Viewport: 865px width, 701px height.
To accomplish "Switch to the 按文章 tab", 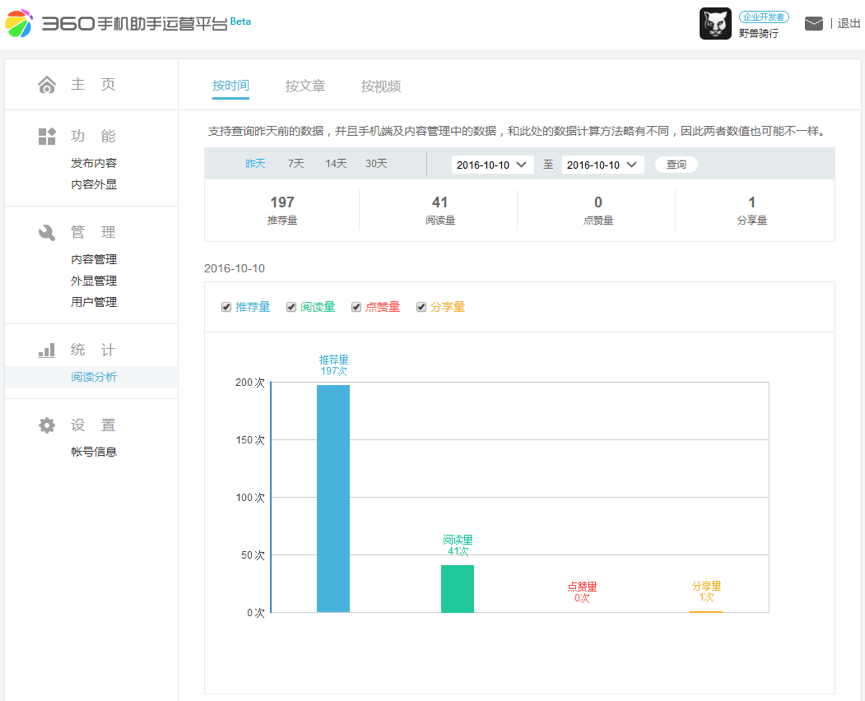I will (305, 86).
